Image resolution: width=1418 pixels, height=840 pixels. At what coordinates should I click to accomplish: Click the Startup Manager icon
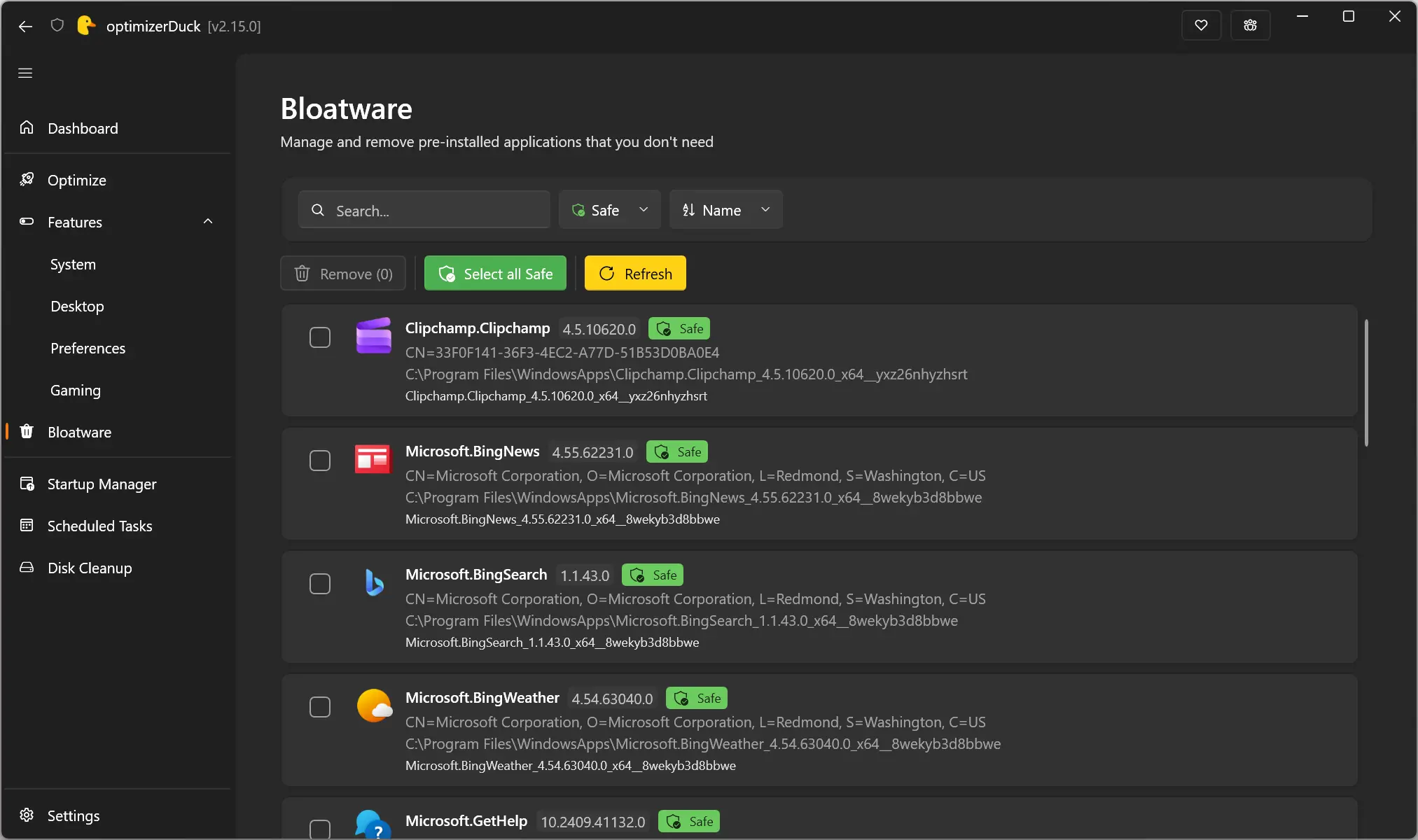(x=27, y=484)
